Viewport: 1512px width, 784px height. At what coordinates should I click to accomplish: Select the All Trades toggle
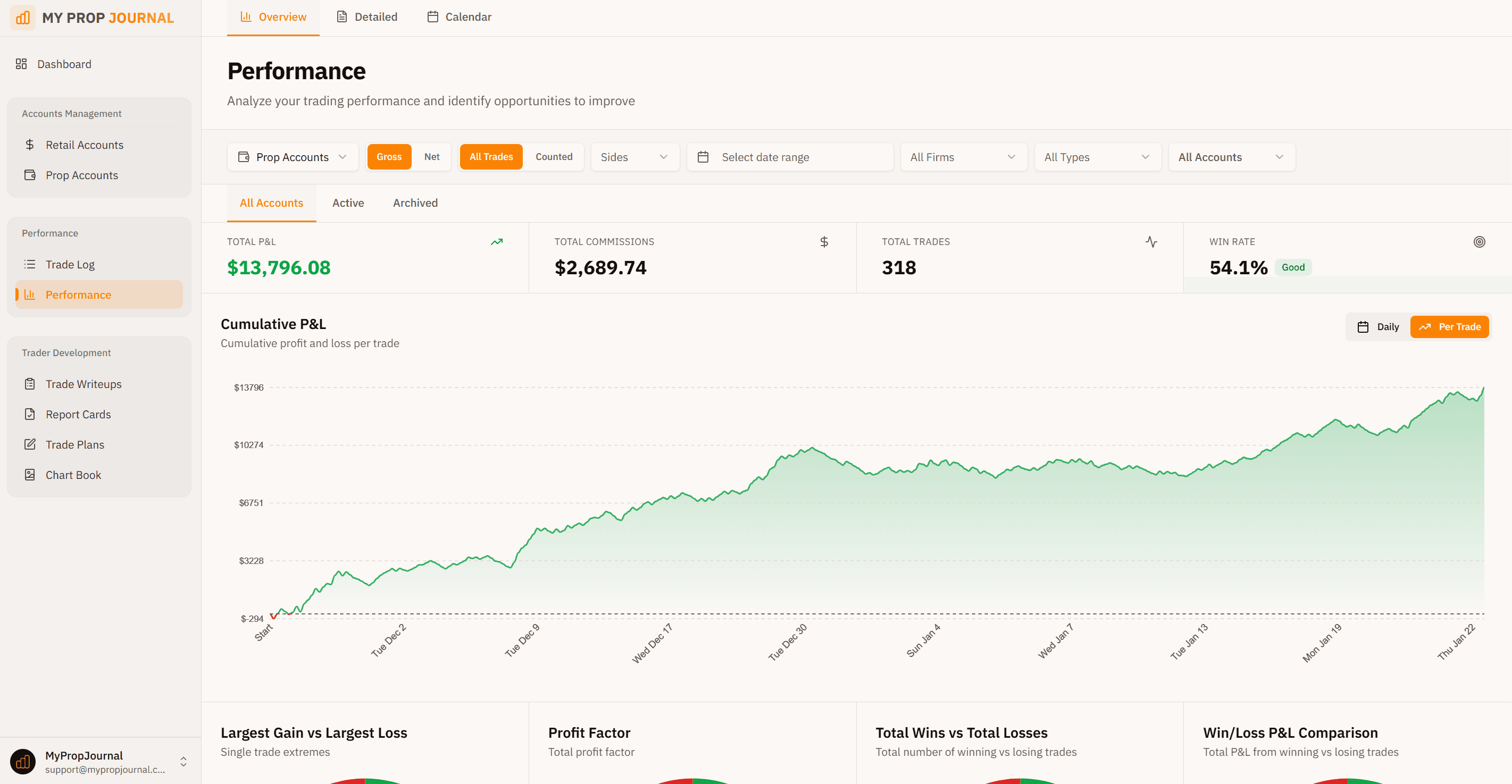pos(491,157)
